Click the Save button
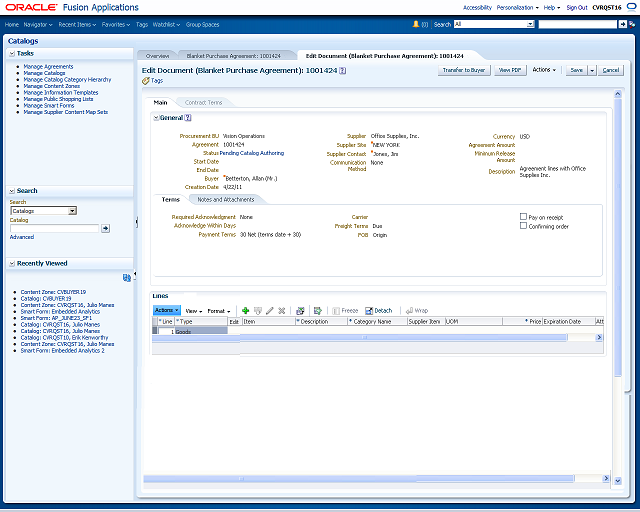The width and height of the screenshot is (640, 512). click(x=576, y=70)
